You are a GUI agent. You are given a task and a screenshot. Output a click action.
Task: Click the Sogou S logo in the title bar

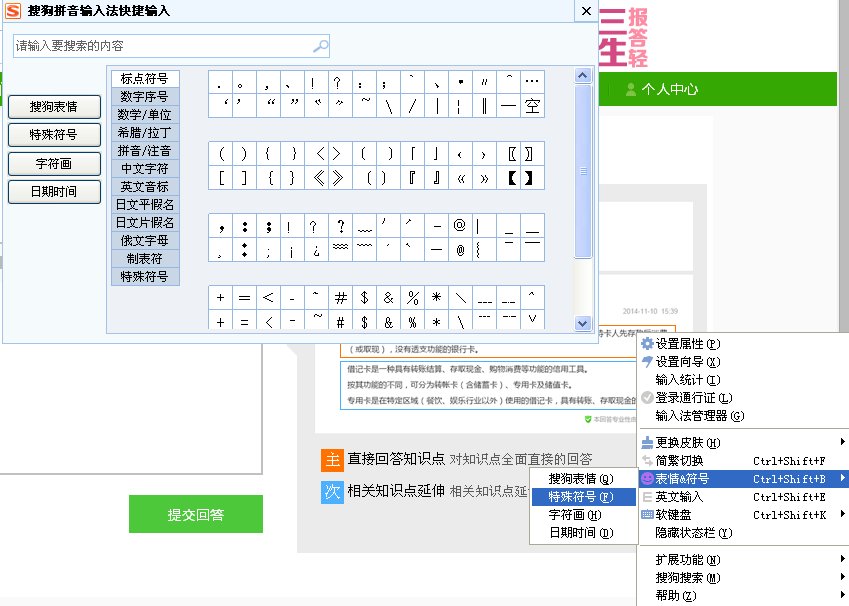click(x=13, y=12)
